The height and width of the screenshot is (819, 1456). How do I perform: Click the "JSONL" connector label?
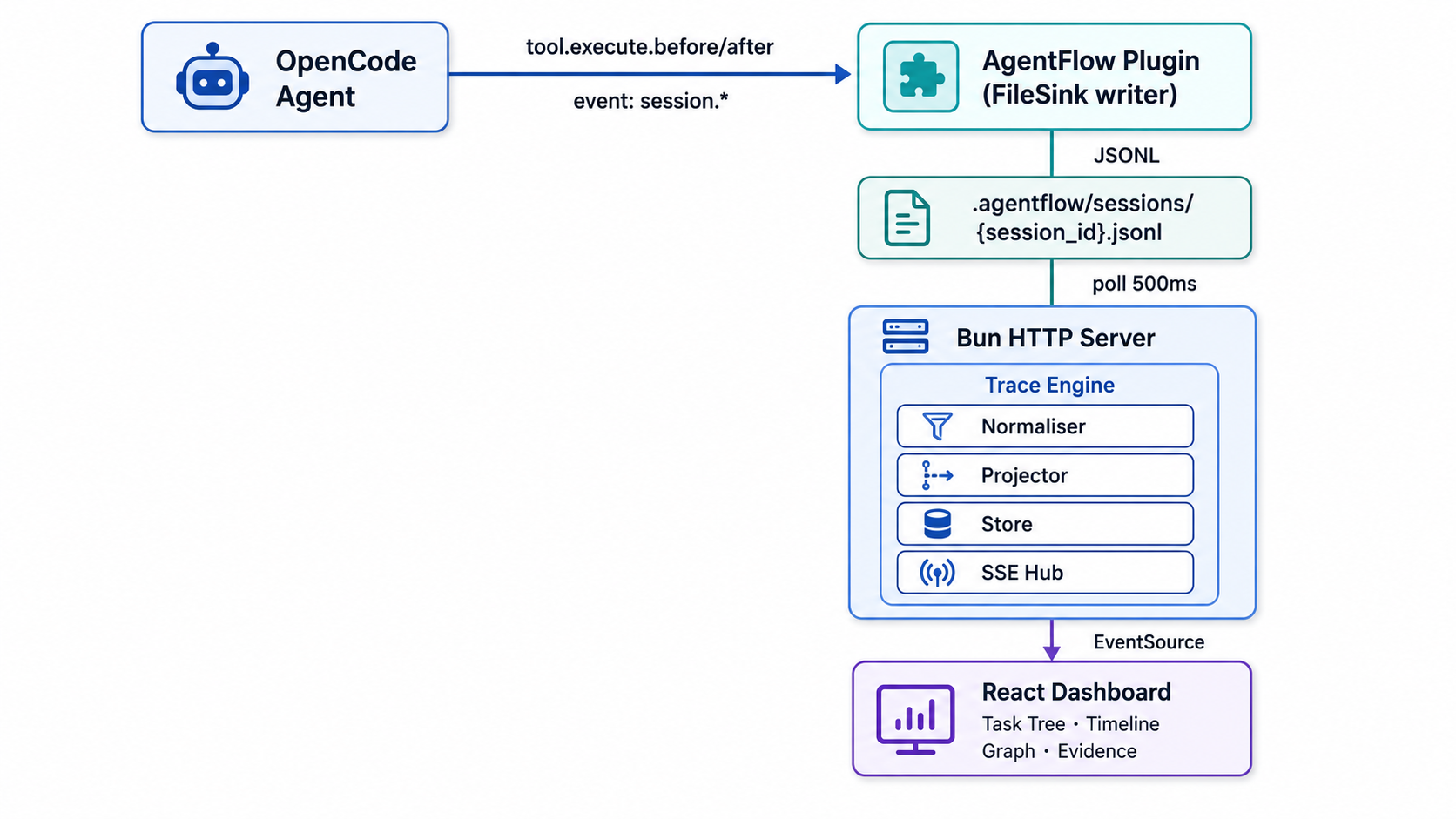click(1126, 156)
